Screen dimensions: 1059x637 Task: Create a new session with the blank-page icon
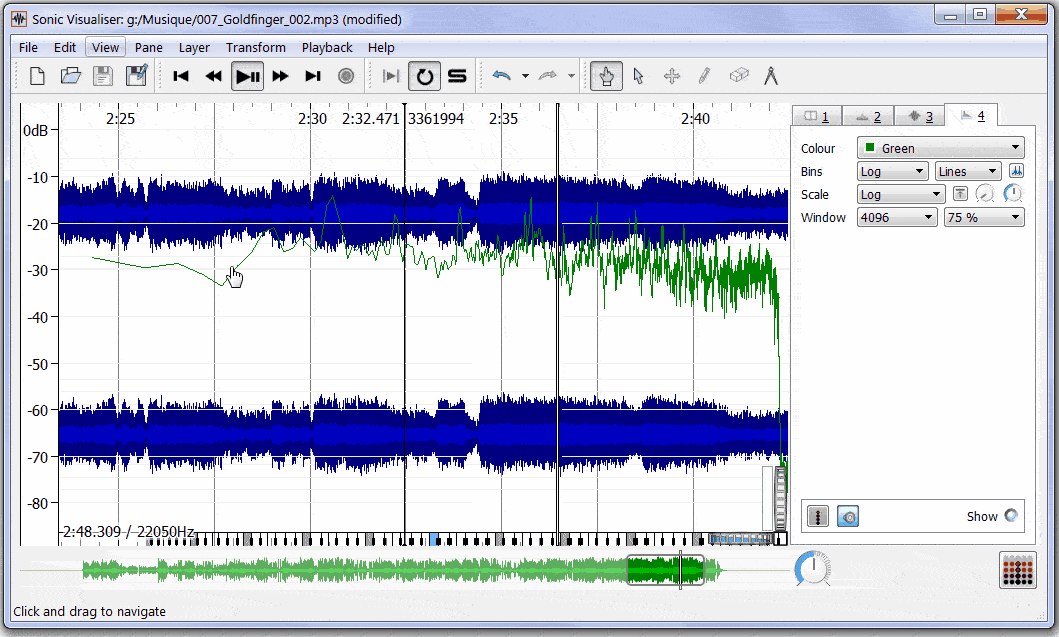click(37, 76)
